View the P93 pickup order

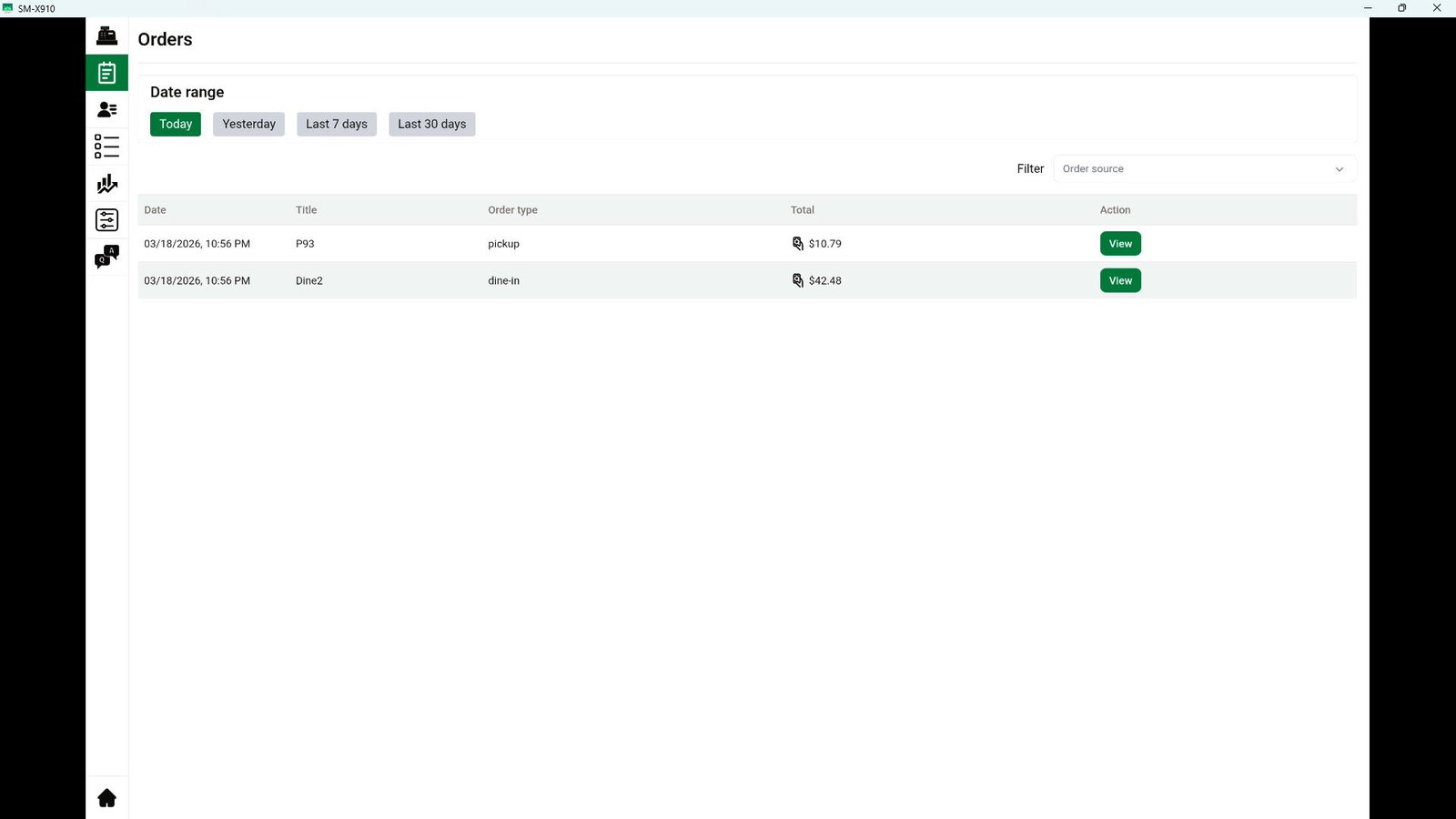click(1120, 244)
